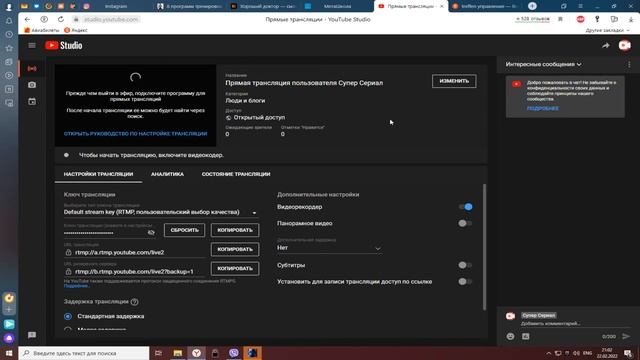Open browser downloads arrow icon
Viewport: 640px width, 360px height.
(x=631, y=19)
